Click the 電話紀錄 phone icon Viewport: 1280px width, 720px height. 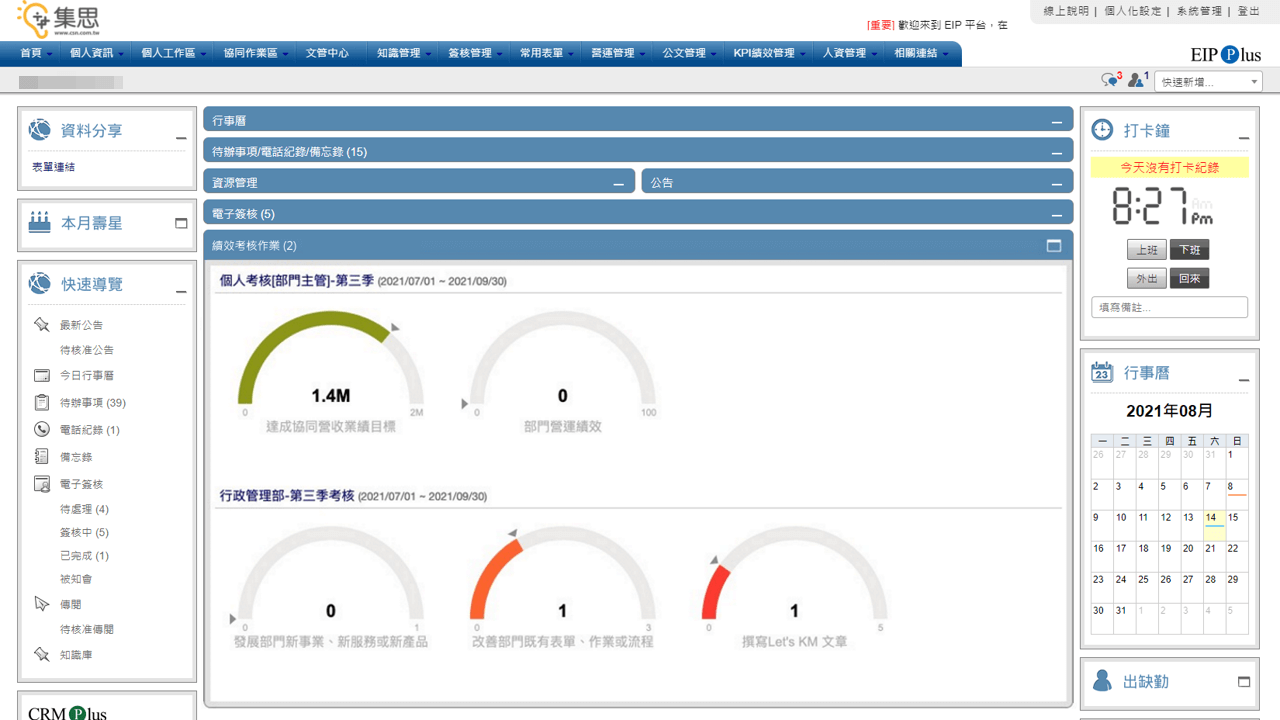tap(41, 430)
